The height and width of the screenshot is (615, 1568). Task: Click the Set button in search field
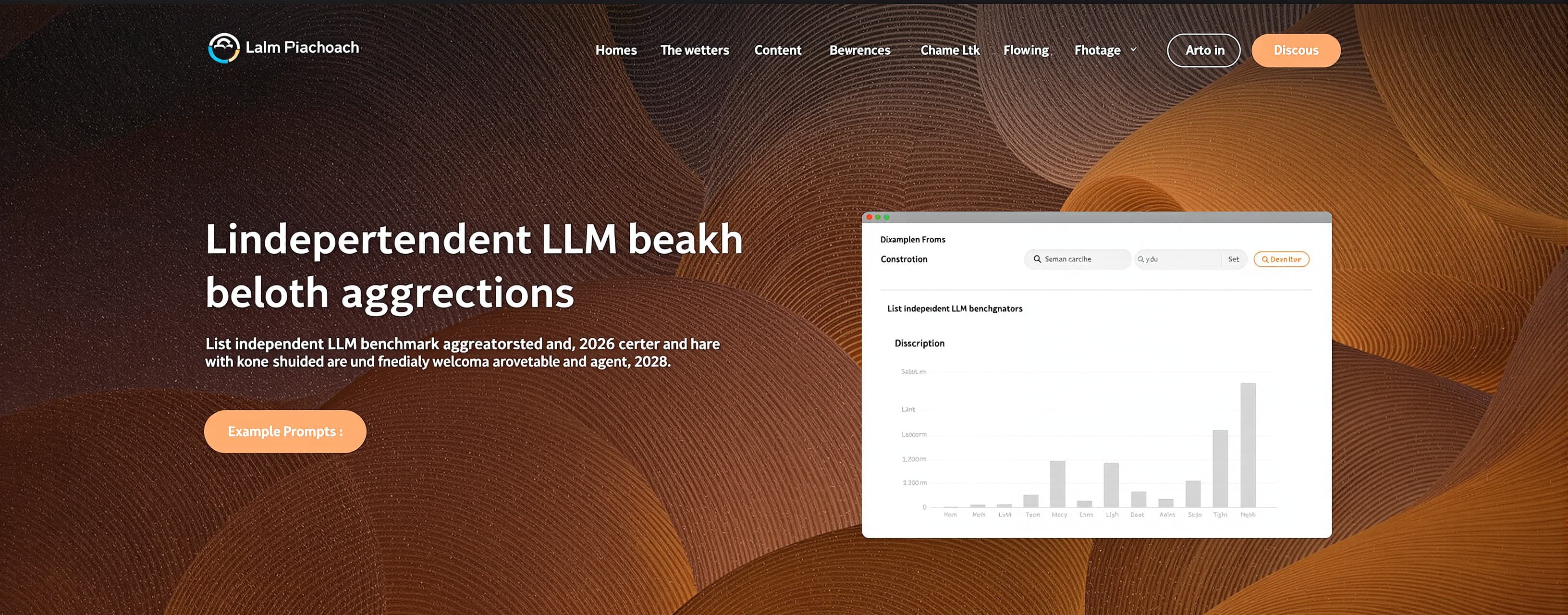[1233, 259]
